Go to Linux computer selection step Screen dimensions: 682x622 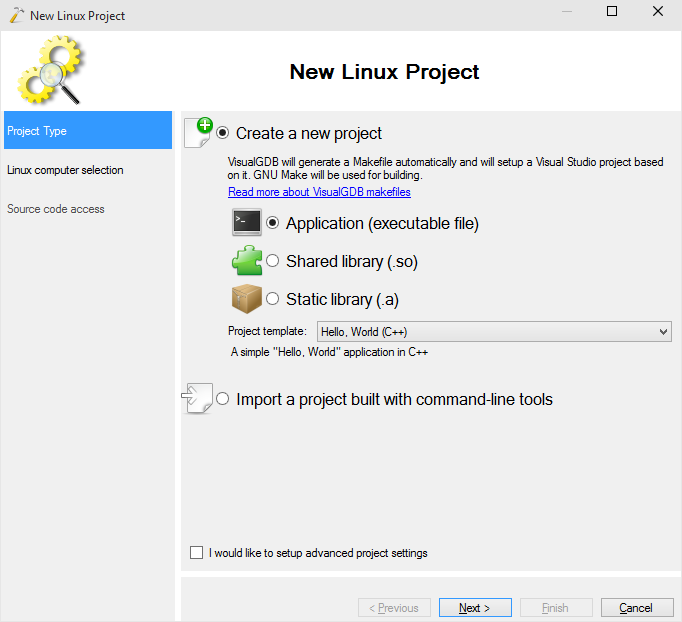coord(65,170)
